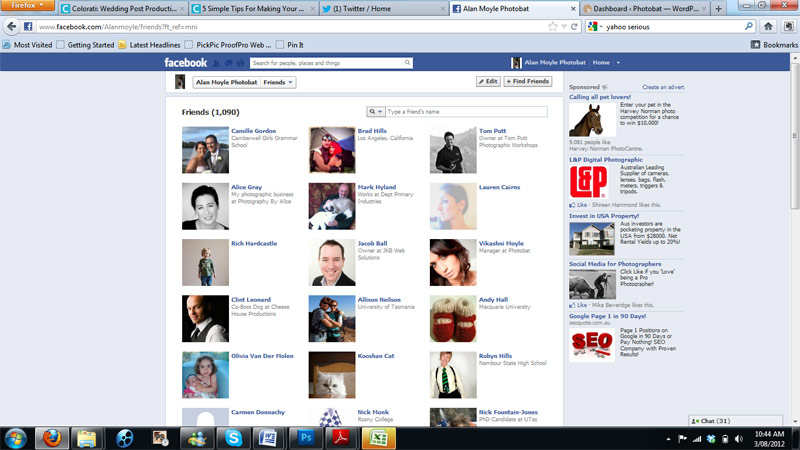800x450 pixels.
Task: Open Skype from the taskbar
Action: [233, 438]
